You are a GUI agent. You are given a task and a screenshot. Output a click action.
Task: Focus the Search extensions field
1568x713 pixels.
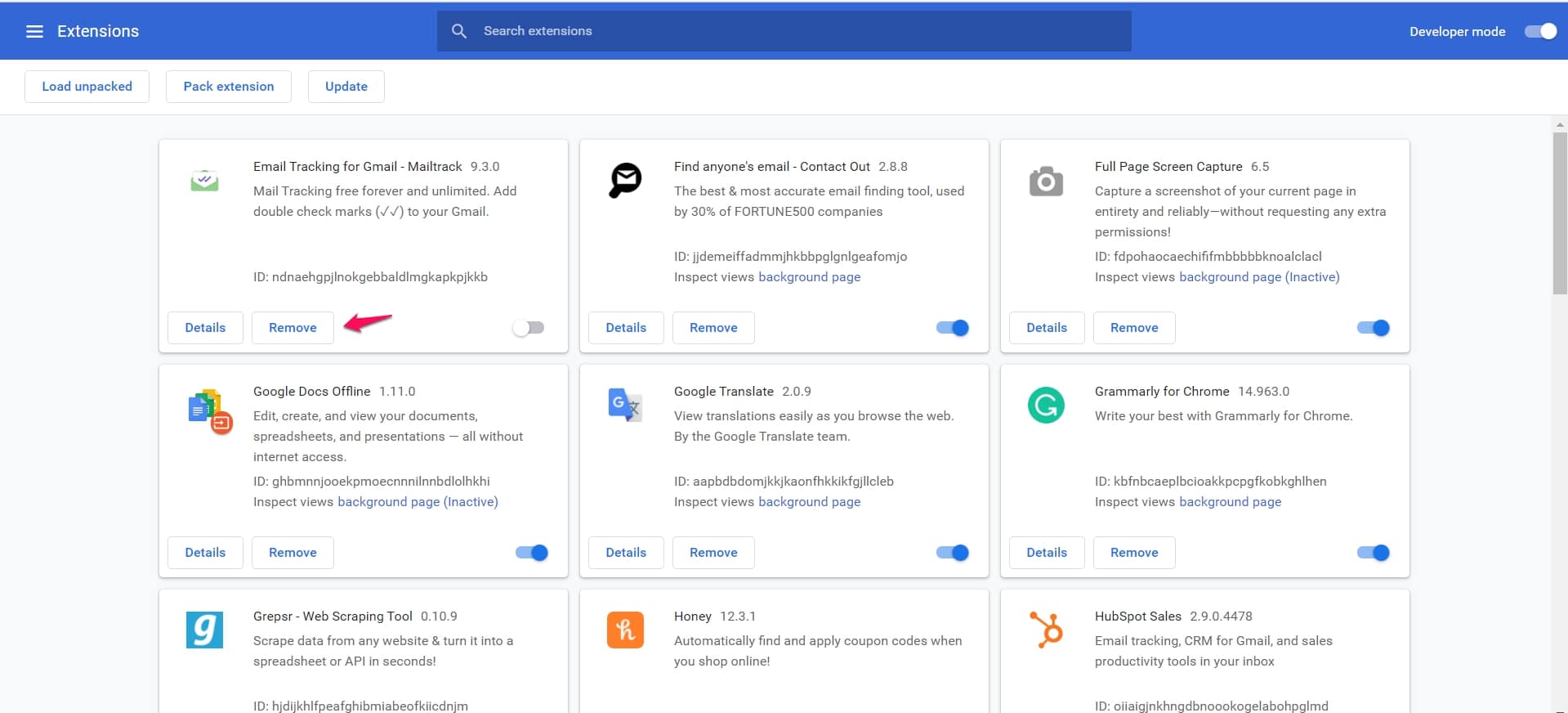tap(784, 31)
